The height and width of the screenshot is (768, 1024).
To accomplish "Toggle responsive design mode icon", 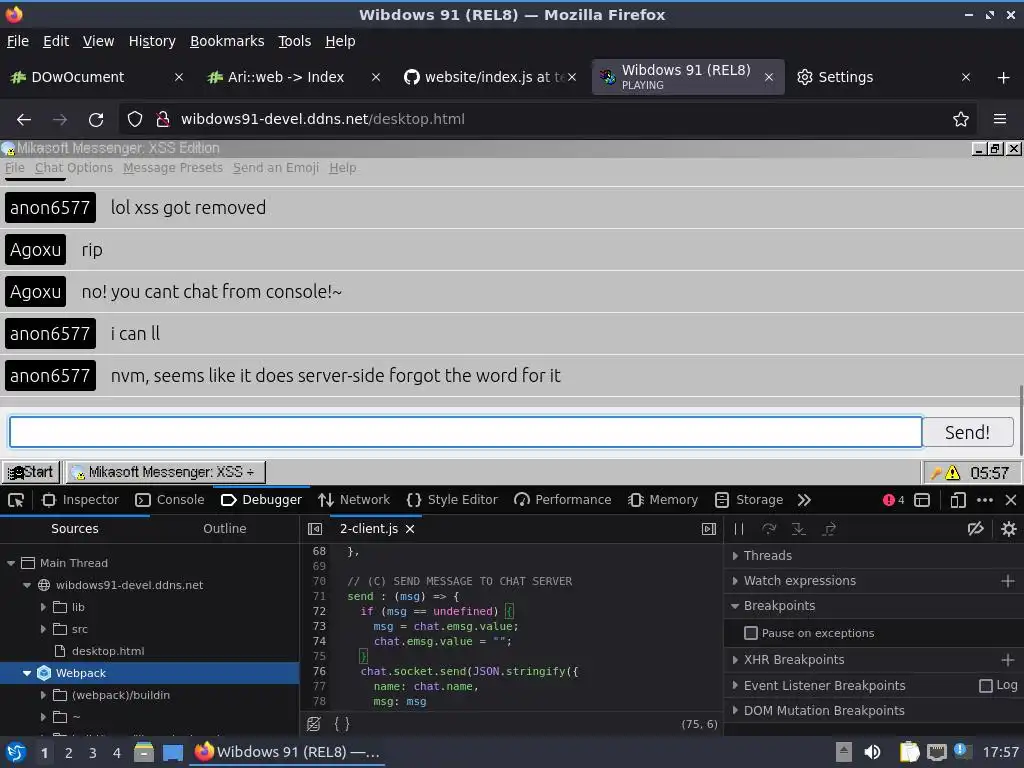I will [x=958, y=500].
